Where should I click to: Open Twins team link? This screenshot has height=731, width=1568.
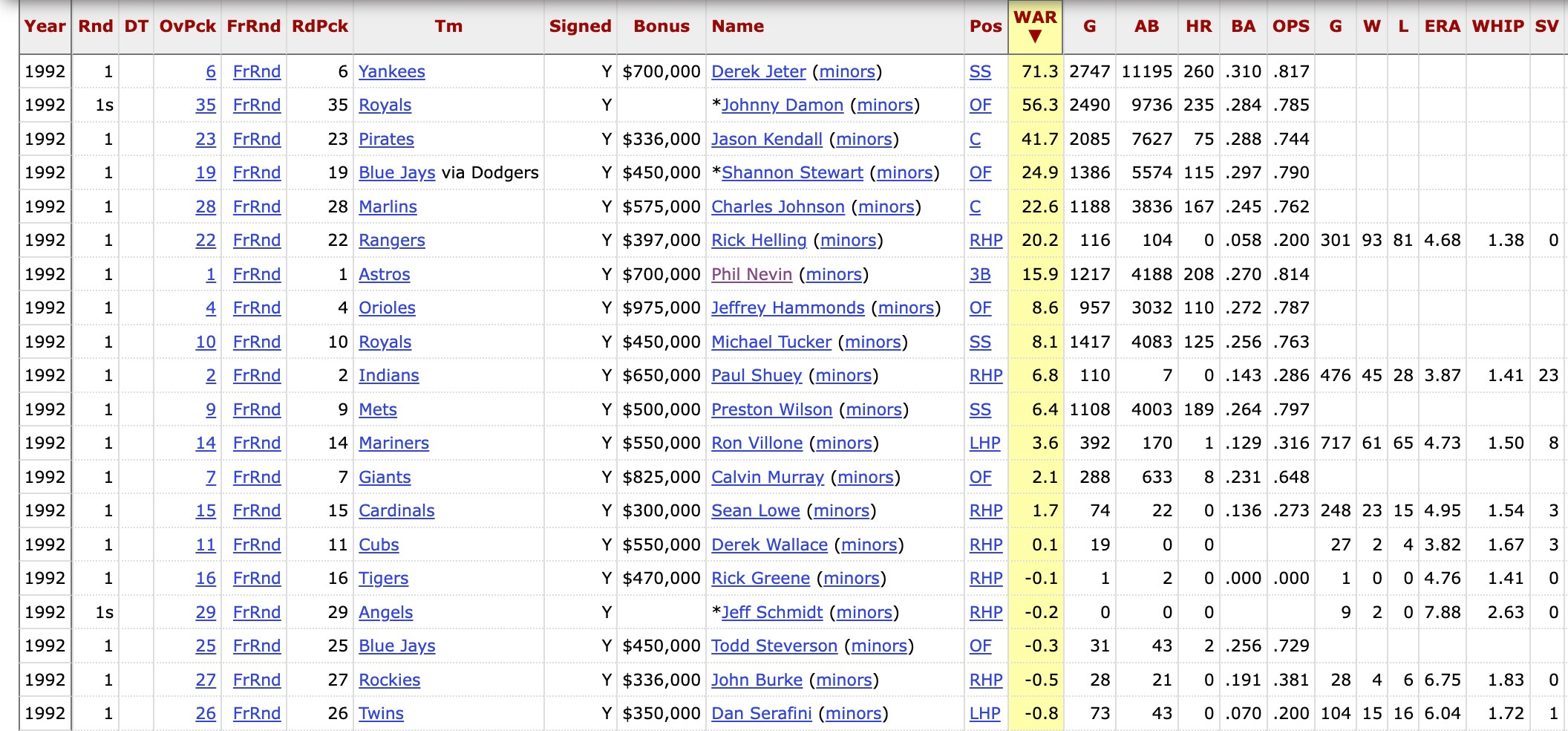(381, 714)
